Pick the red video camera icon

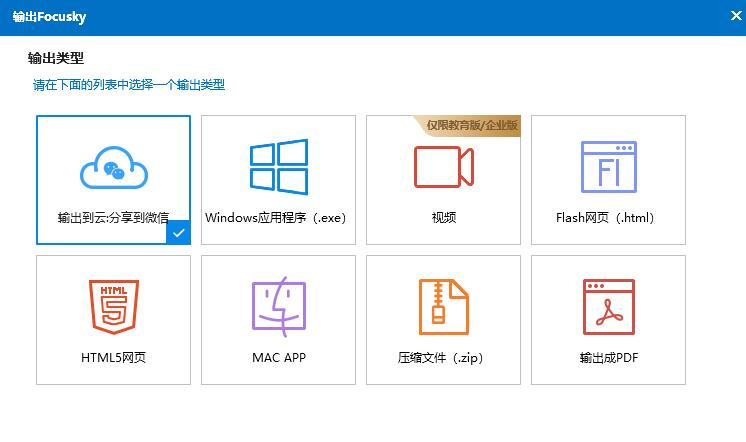pos(443,167)
